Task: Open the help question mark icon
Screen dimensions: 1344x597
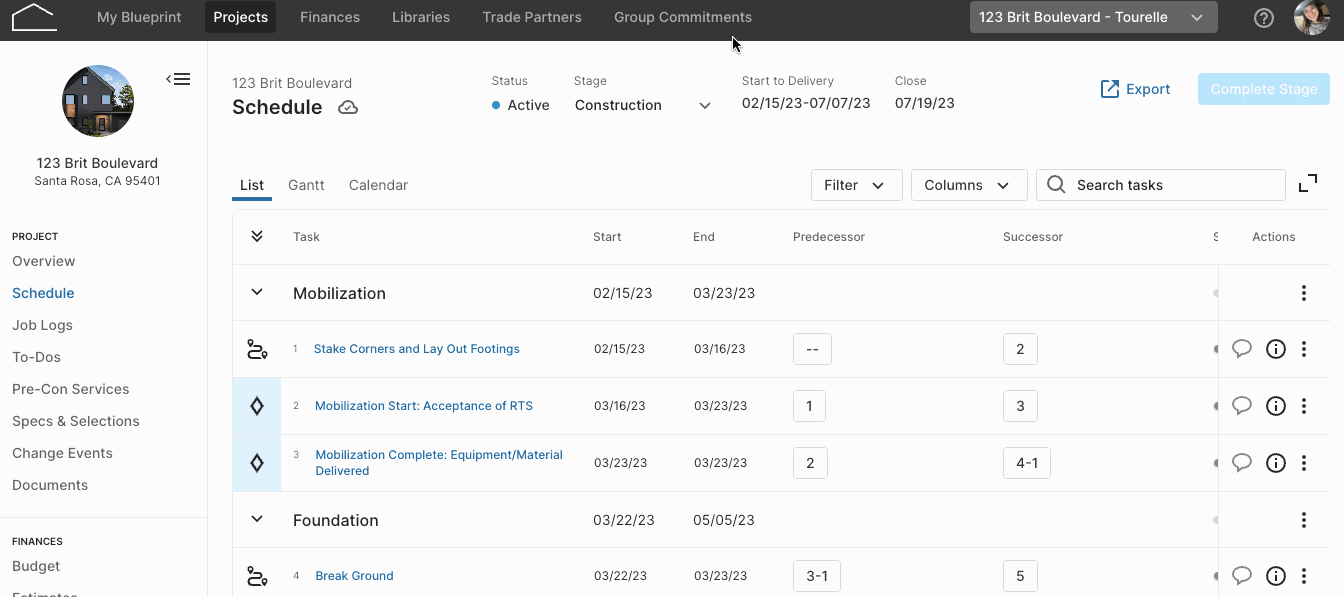Action: point(1264,18)
